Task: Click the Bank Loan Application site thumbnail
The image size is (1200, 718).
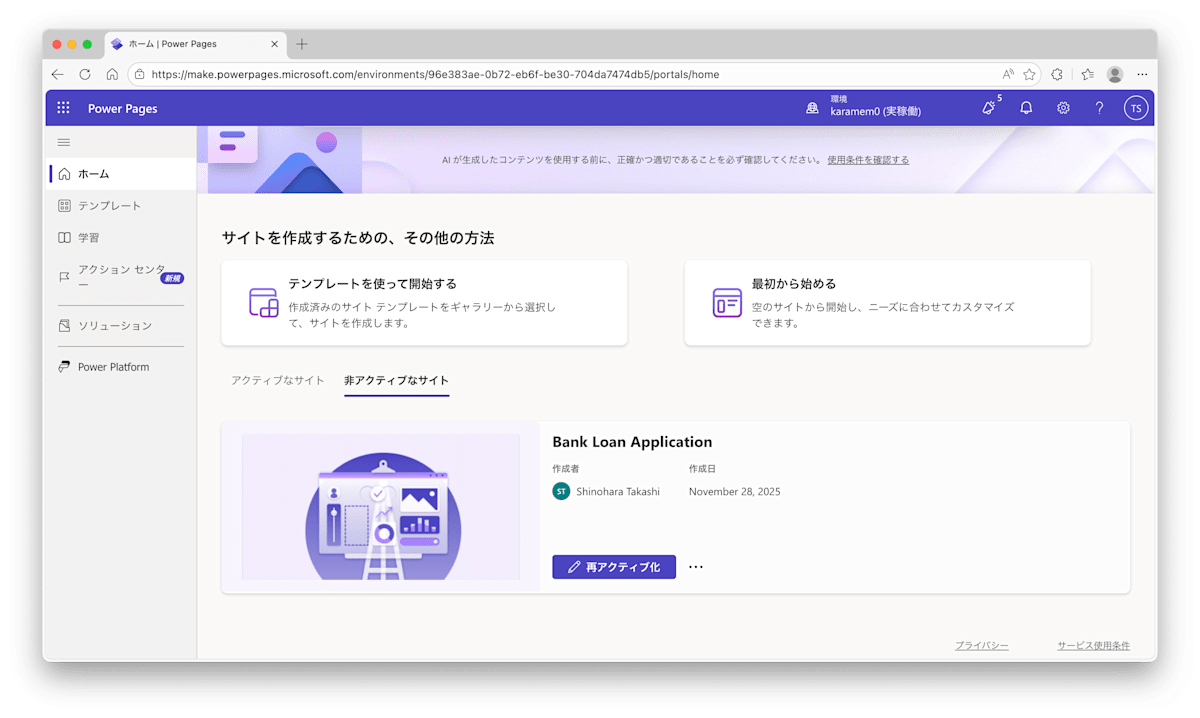Action: point(380,506)
